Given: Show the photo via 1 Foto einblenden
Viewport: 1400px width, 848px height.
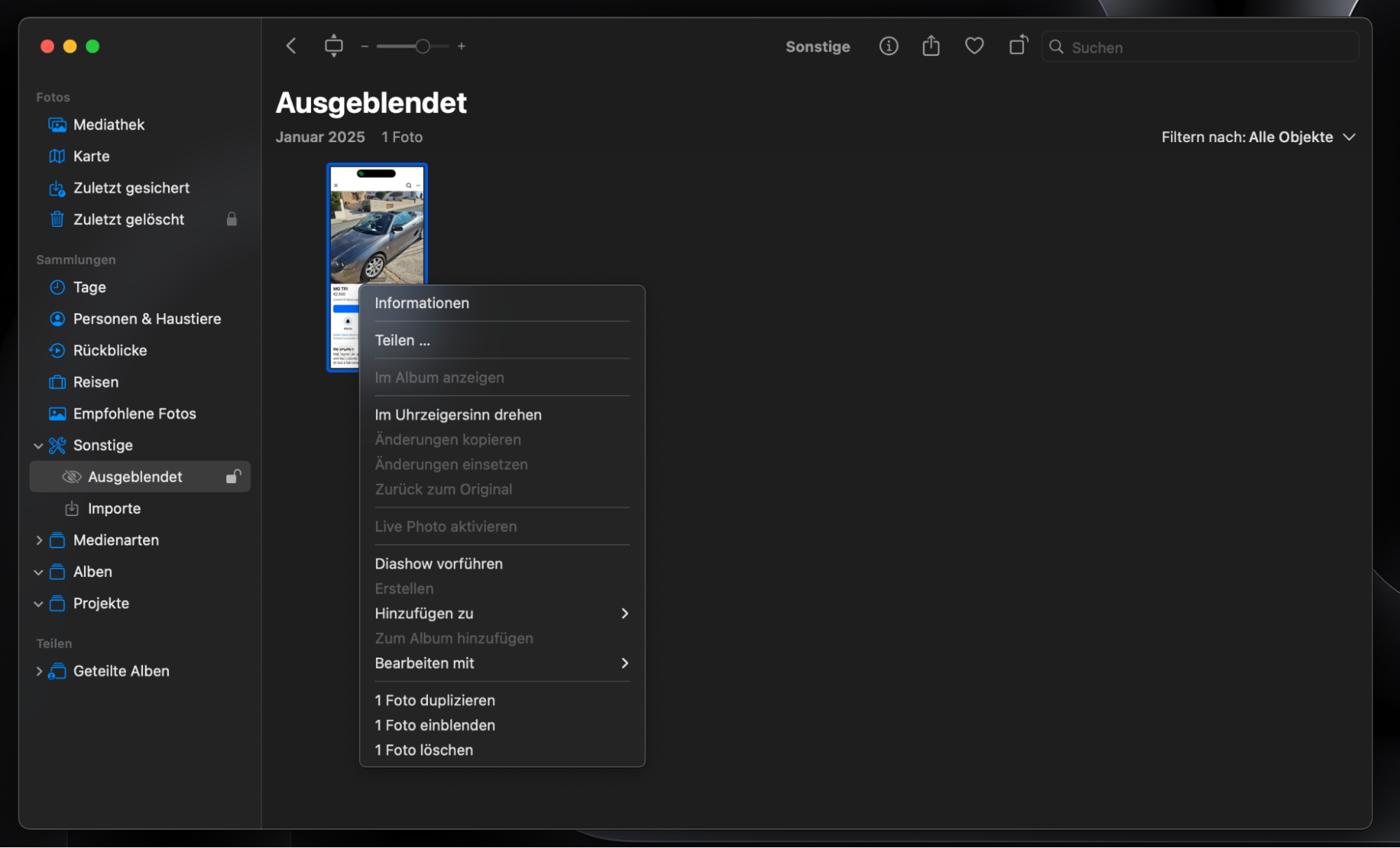Looking at the screenshot, I should [434, 725].
